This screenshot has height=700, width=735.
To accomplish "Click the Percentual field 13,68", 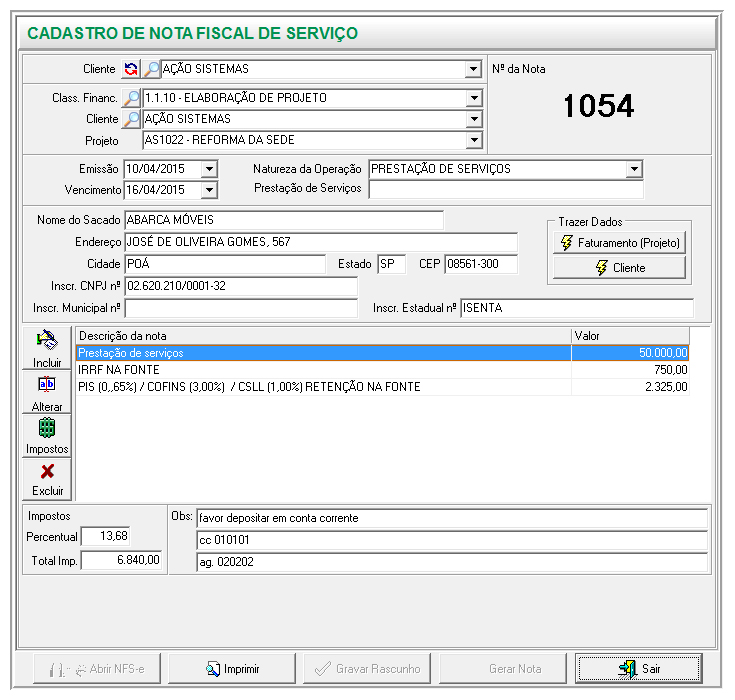I will tap(105, 536).
